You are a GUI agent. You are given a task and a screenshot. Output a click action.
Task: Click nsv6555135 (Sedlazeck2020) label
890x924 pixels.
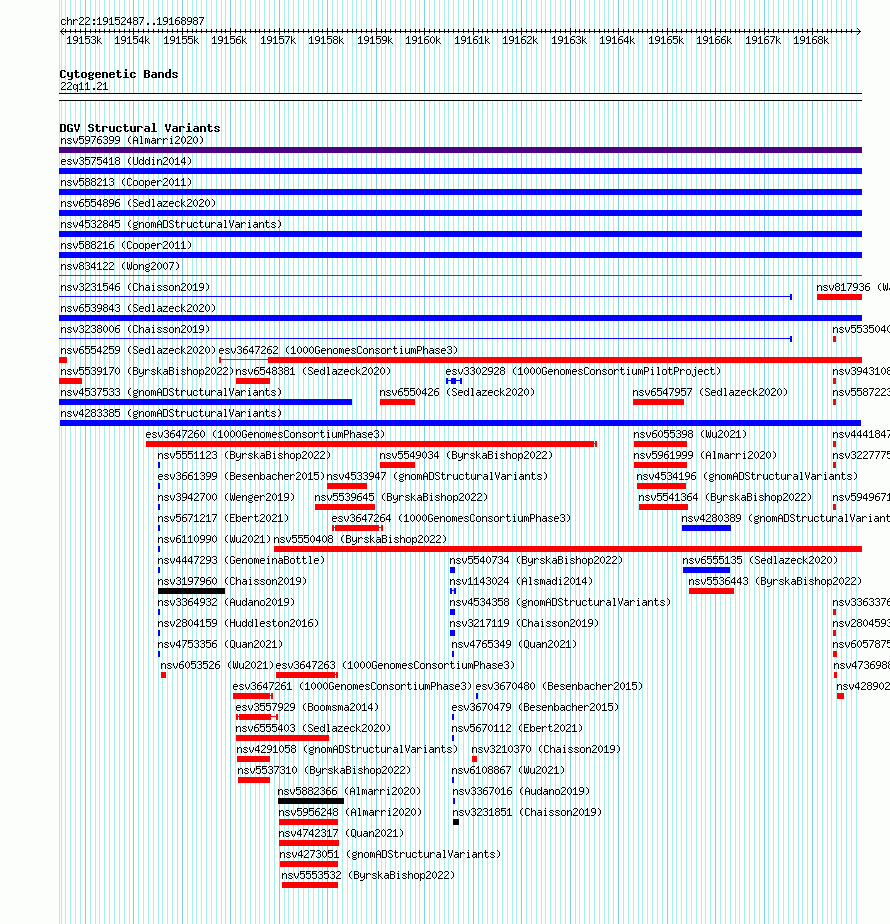760,560
